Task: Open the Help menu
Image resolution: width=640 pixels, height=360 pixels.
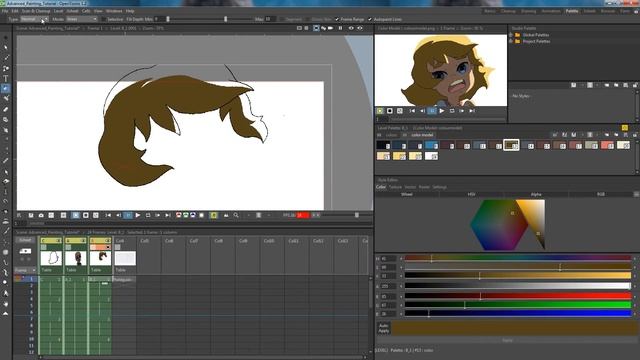Action: coord(130,11)
